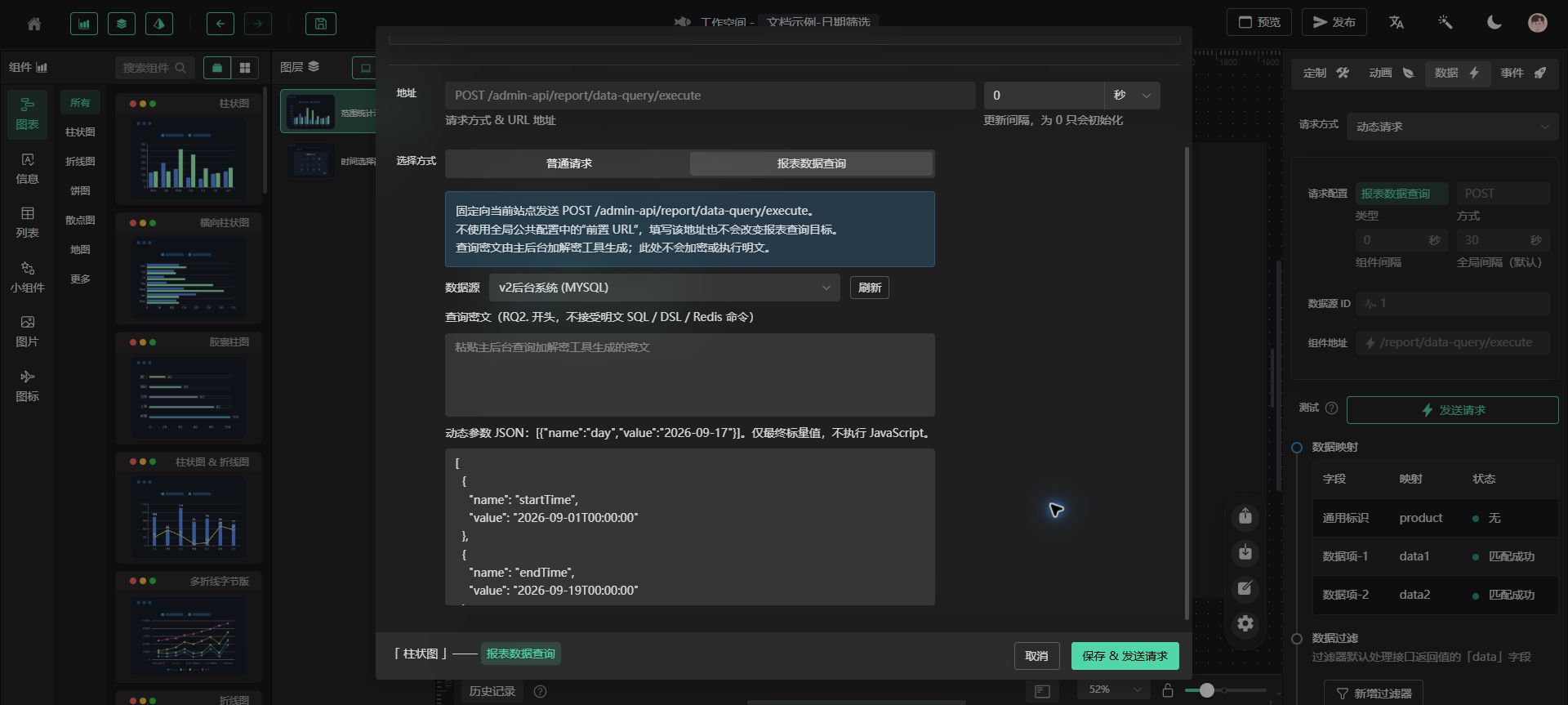The image size is (1568, 705).
Task: Click the help icon beside 历史记录
Action: point(540,691)
